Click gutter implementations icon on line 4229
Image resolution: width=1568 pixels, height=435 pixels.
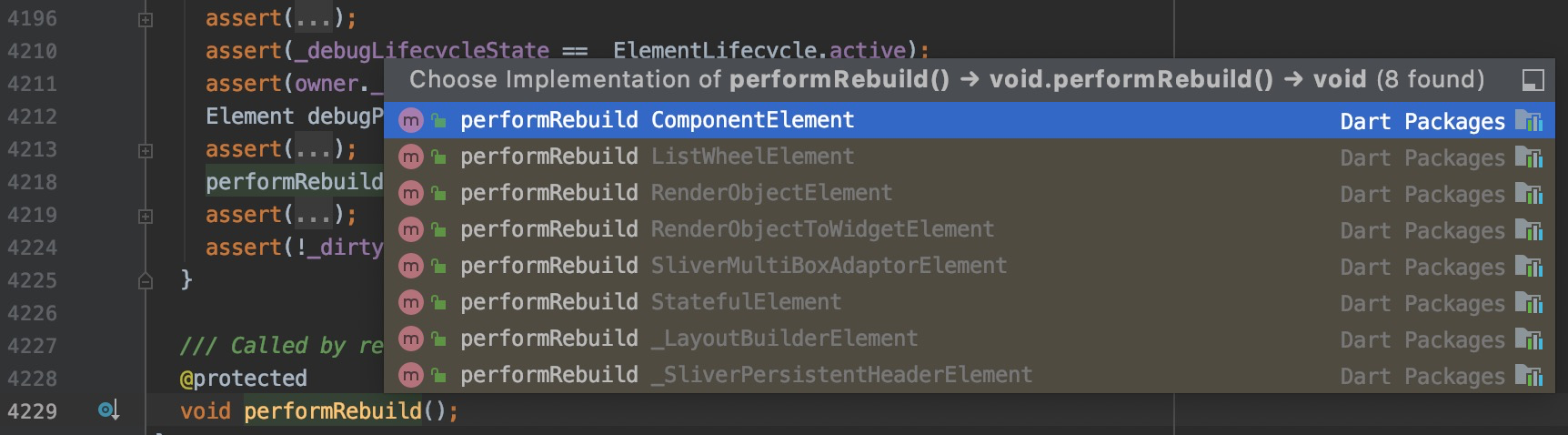tap(108, 410)
